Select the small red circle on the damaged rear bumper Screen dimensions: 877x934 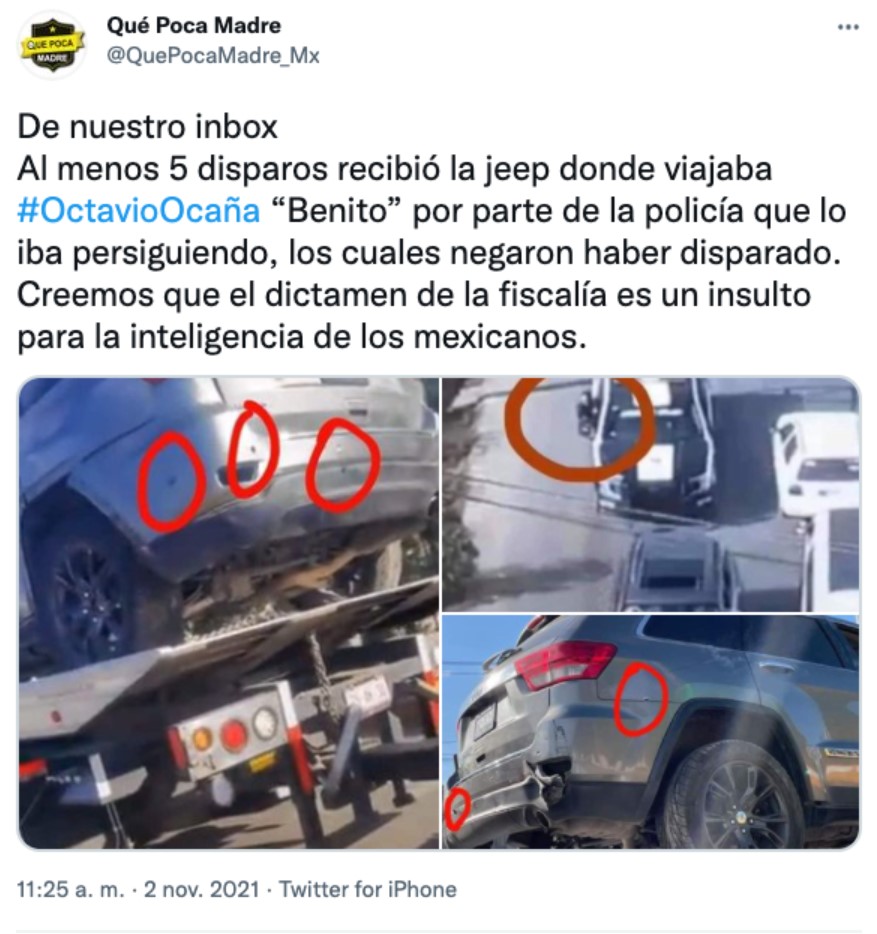[x=458, y=808]
